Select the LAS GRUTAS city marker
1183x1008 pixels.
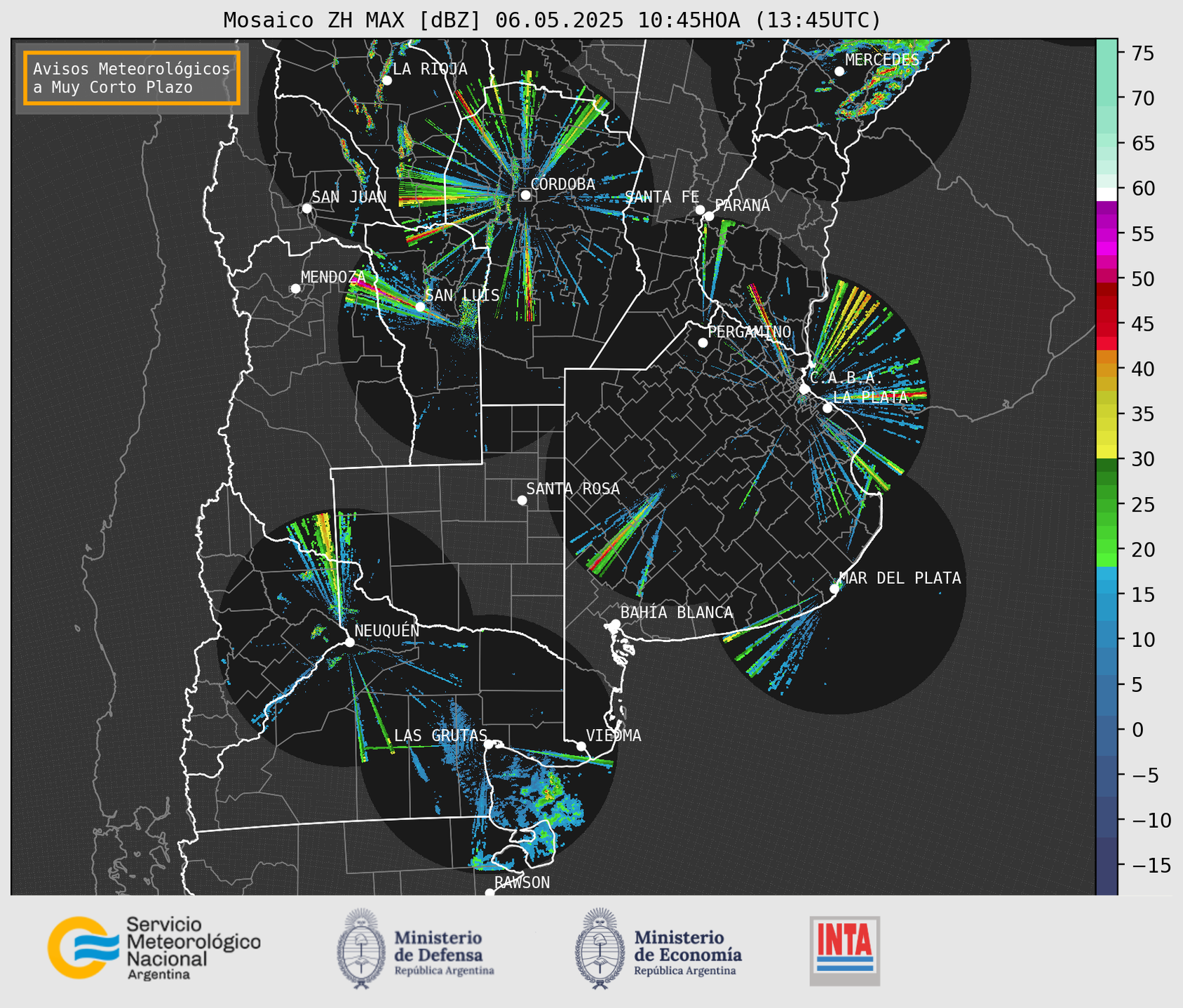[489, 744]
